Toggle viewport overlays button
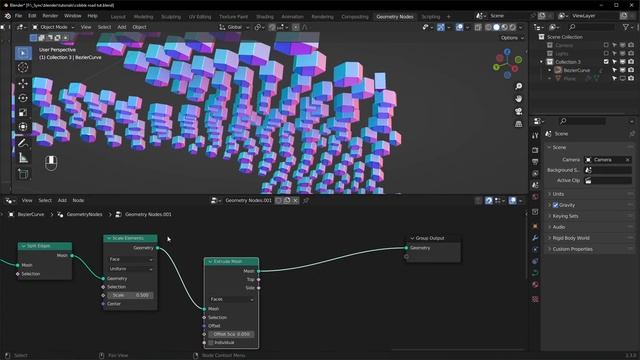The height and width of the screenshot is (360, 640). click(459, 27)
